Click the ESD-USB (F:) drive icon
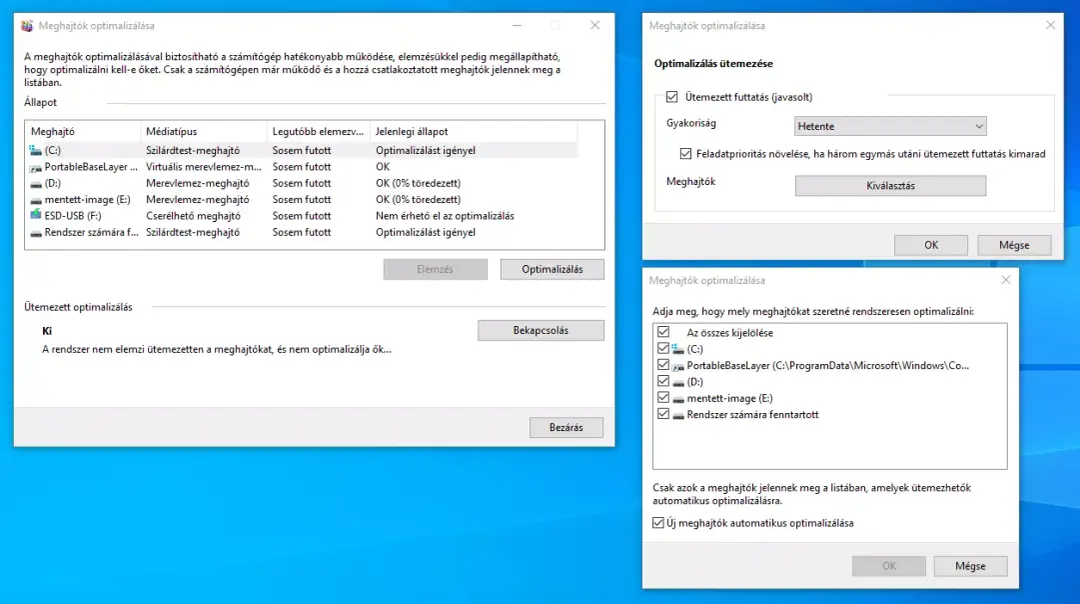Viewport: 1080px width, 604px height. click(x=36, y=216)
